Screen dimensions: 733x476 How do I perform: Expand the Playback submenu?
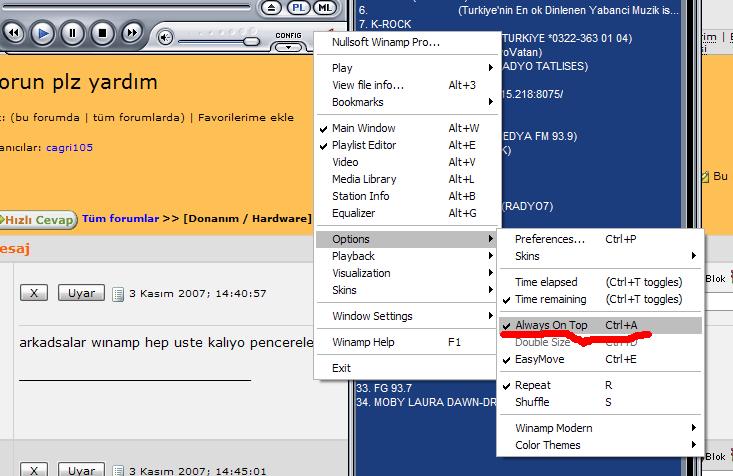[x=407, y=256]
